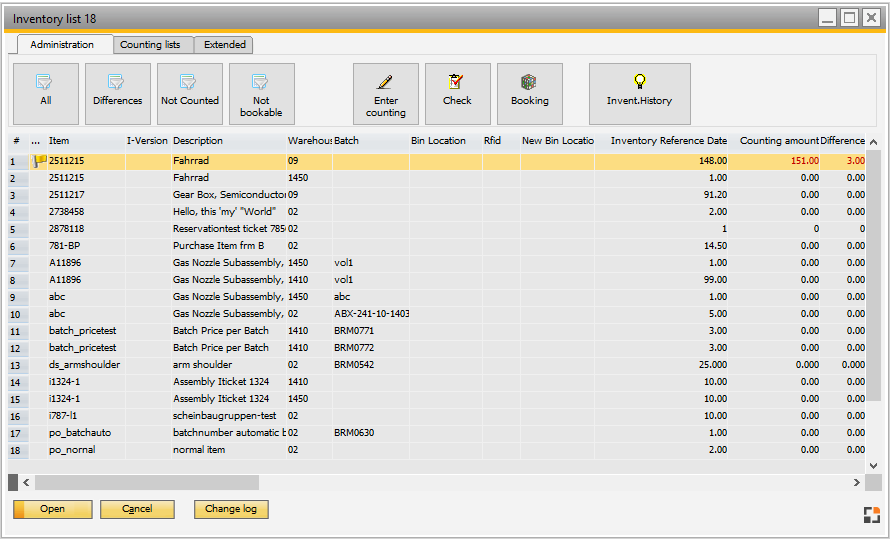The height and width of the screenshot is (541, 892).
Task: Click bottom-right layout settings icon
Action: click(x=872, y=514)
